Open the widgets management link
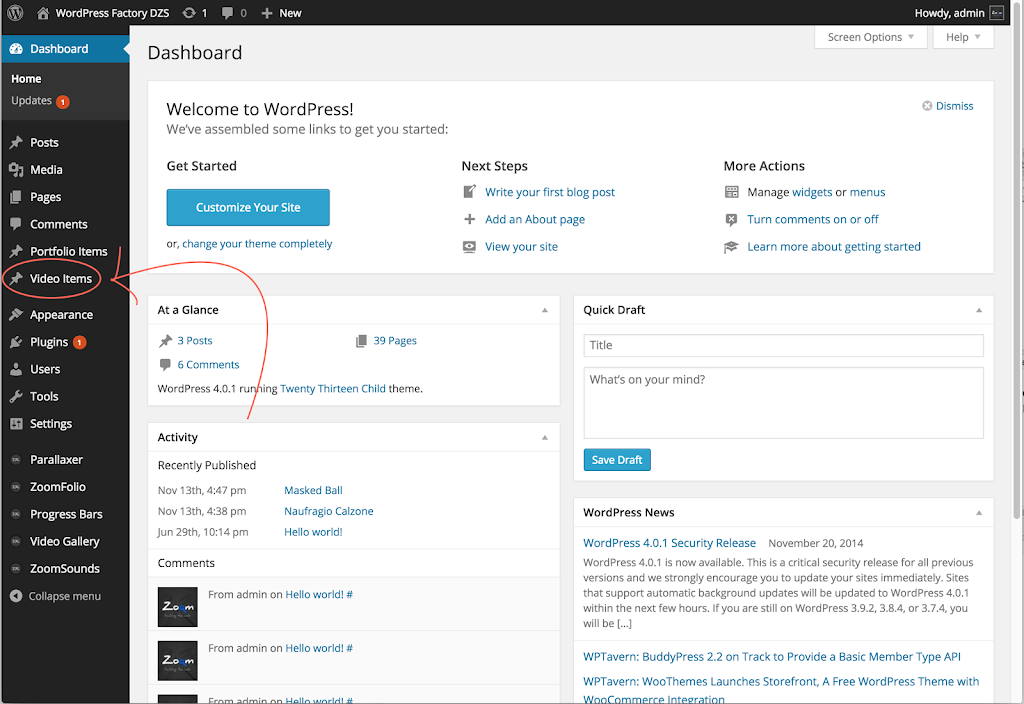The image size is (1024, 704). coord(812,192)
